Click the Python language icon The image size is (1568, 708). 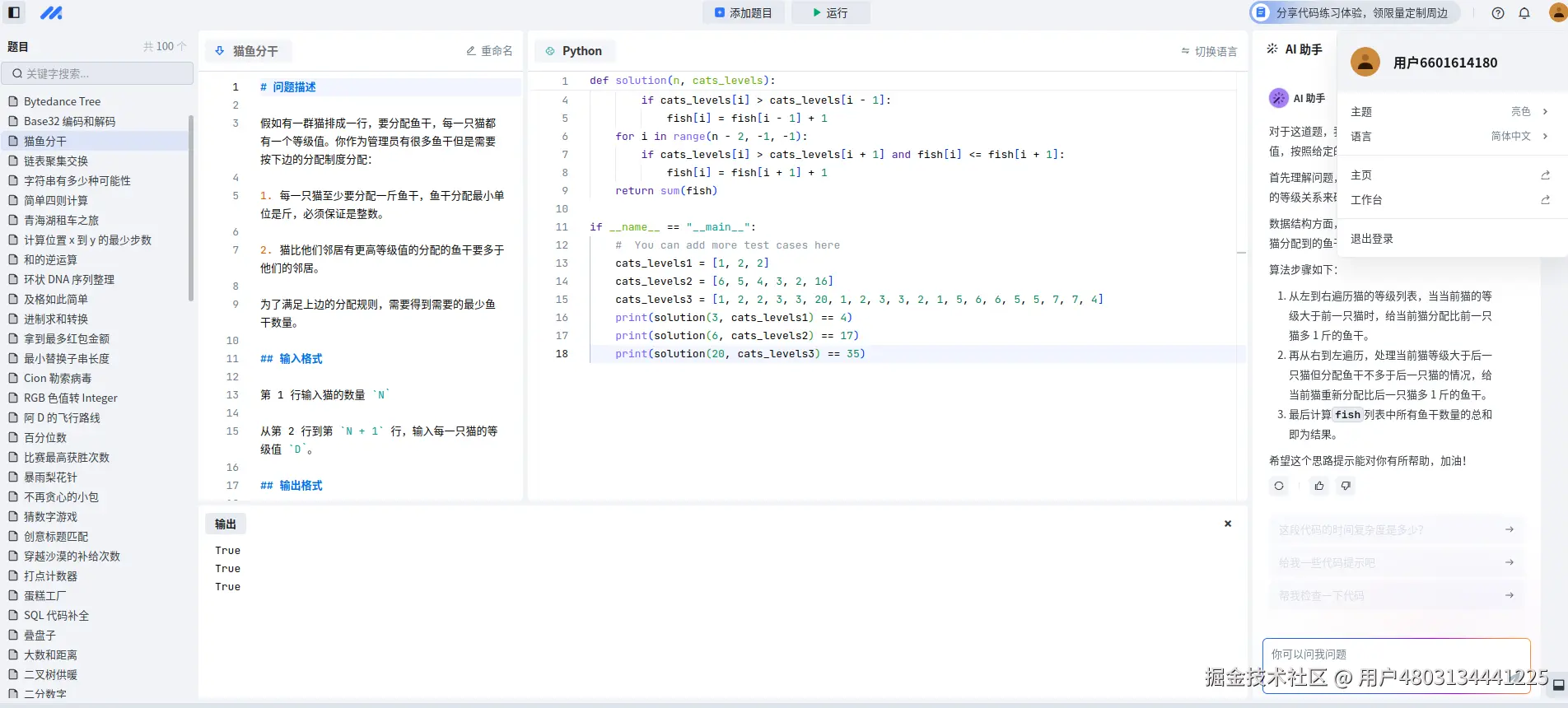[x=550, y=51]
